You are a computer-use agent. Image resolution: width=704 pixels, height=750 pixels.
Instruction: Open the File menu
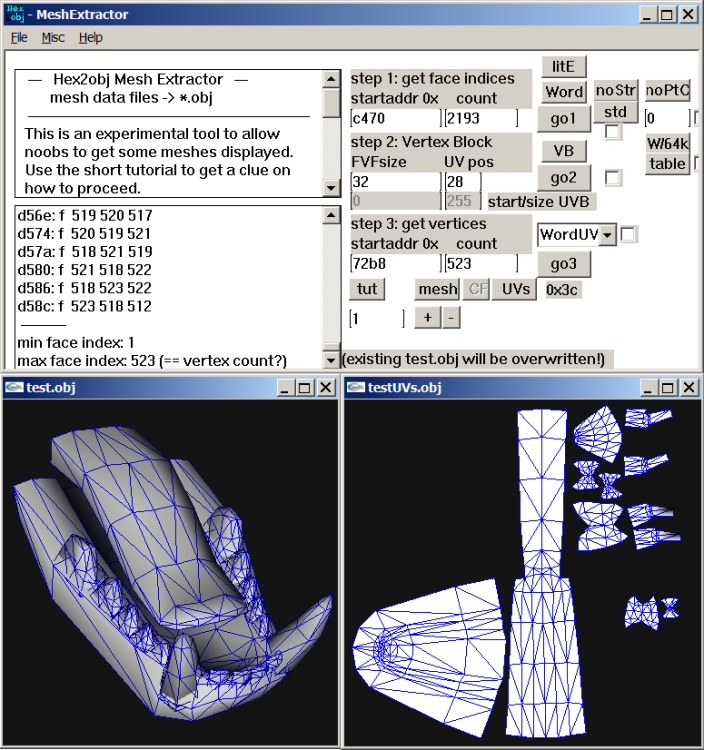19,38
